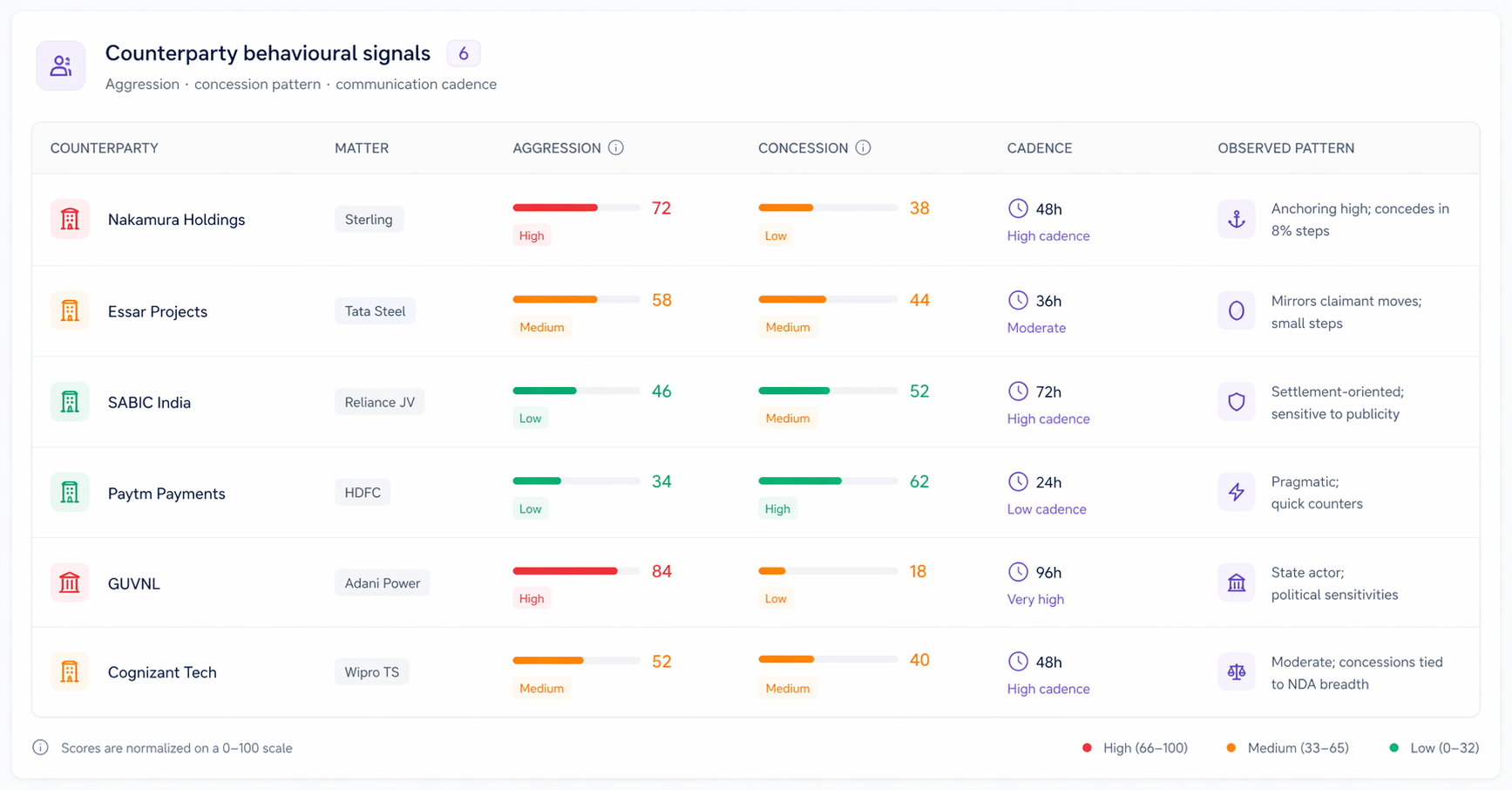
Task: Click the clock icon beside 96h
Action: (1018, 572)
